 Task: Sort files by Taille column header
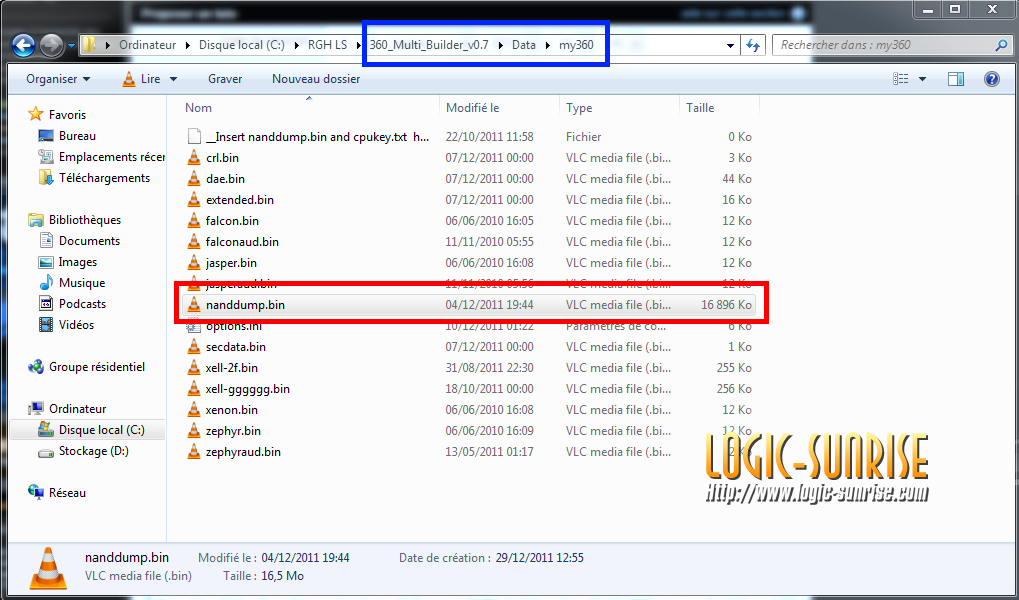(700, 108)
